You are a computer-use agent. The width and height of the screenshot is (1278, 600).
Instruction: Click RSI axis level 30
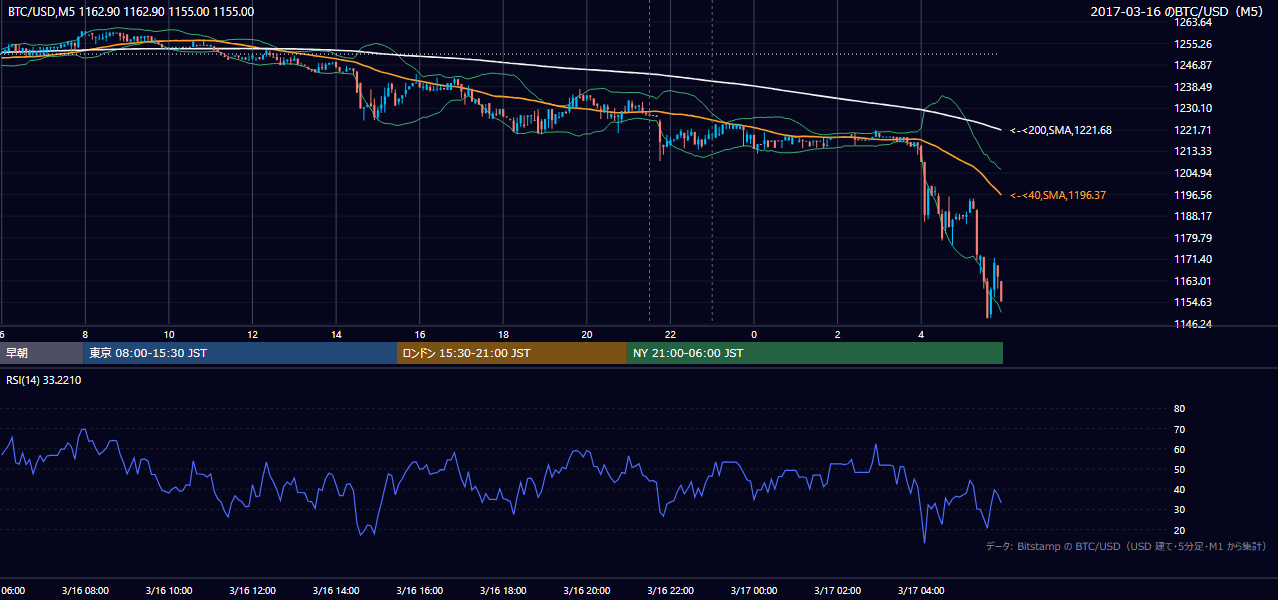click(1179, 510)
